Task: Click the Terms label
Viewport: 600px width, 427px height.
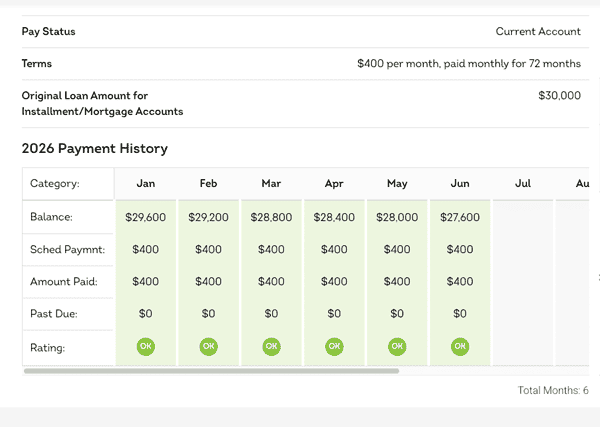Action: tap(37, 64)
